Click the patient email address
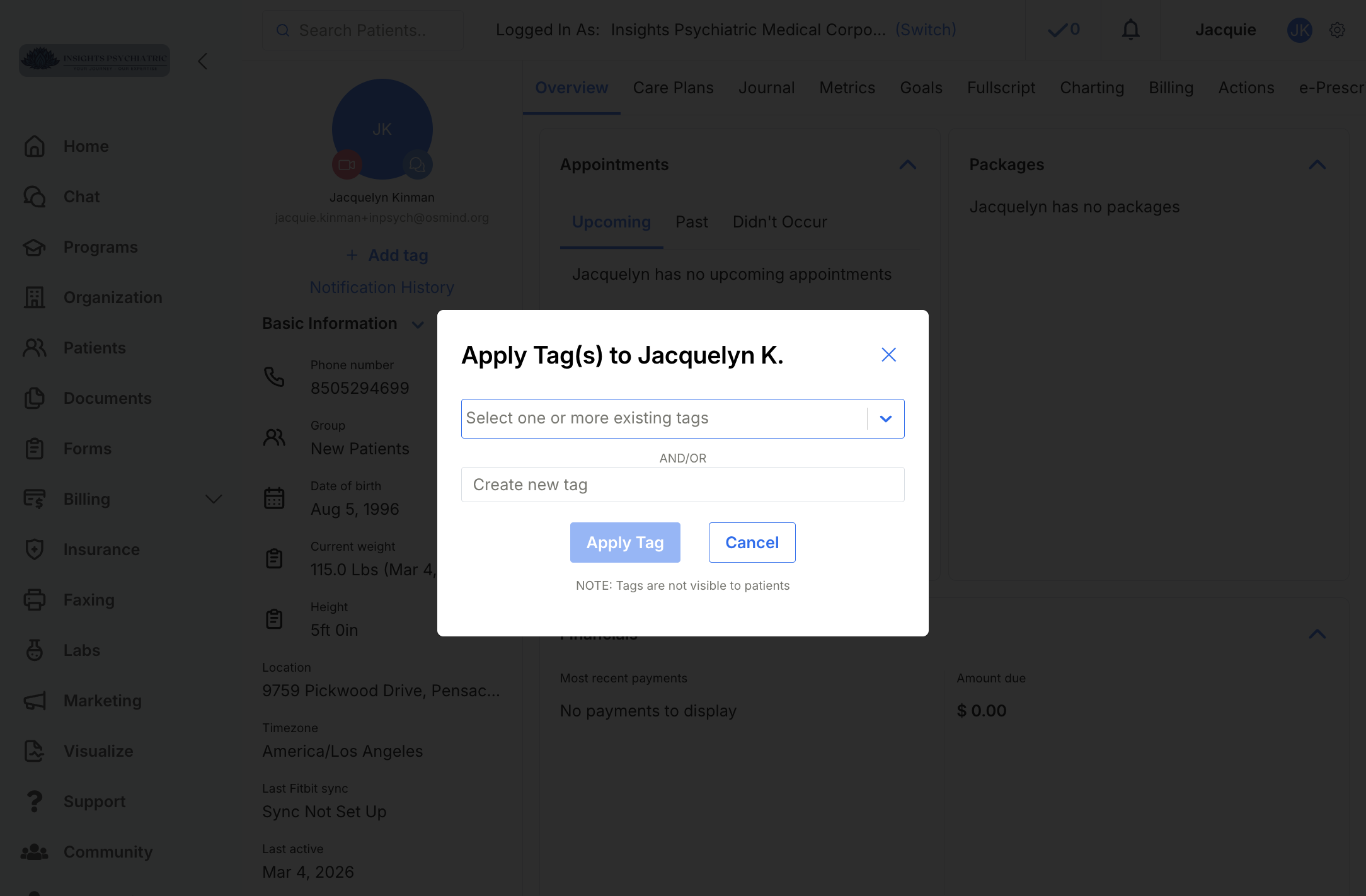The image size is (1366, 896). click(382, 217)
